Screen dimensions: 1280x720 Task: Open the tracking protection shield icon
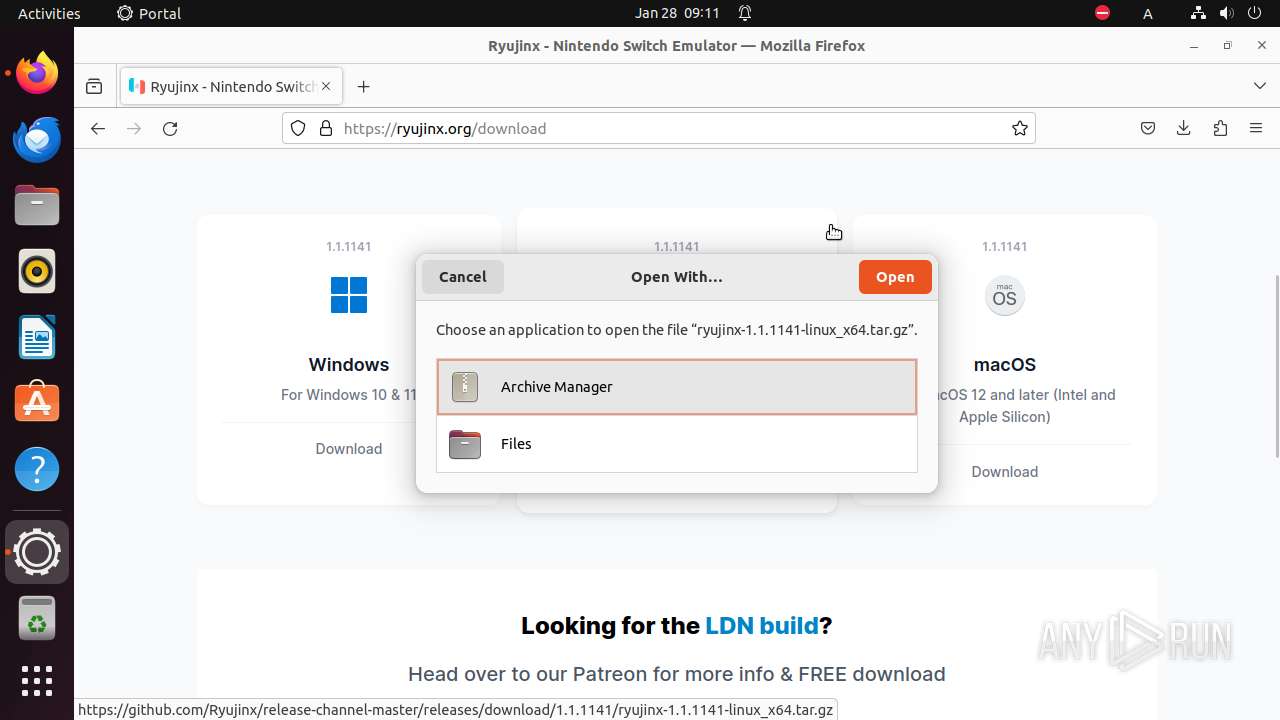point(298,128)
